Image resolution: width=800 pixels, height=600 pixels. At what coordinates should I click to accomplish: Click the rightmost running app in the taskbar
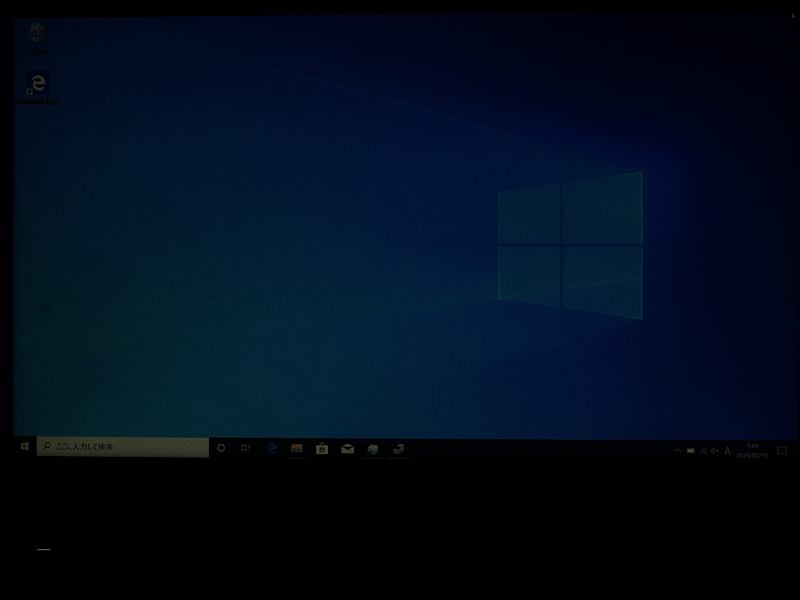(x=398, y=449)
